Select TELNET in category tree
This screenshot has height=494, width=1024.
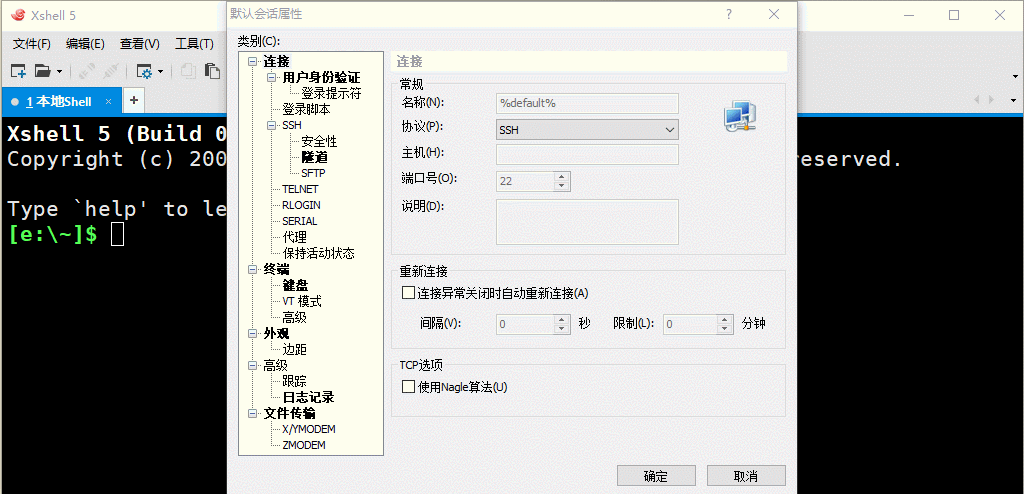[300, 189]
